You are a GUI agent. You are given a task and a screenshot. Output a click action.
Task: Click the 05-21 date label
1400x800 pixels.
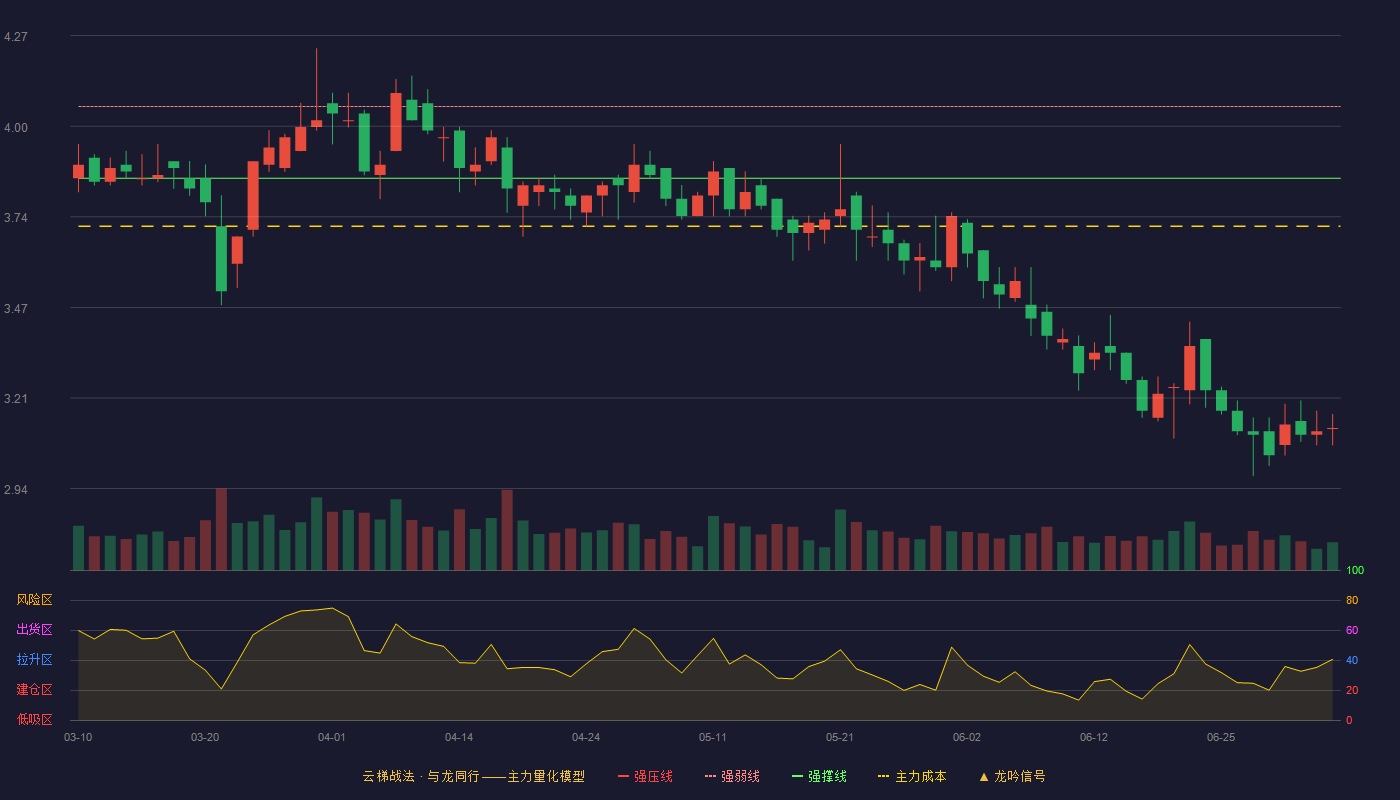(840, 737)
